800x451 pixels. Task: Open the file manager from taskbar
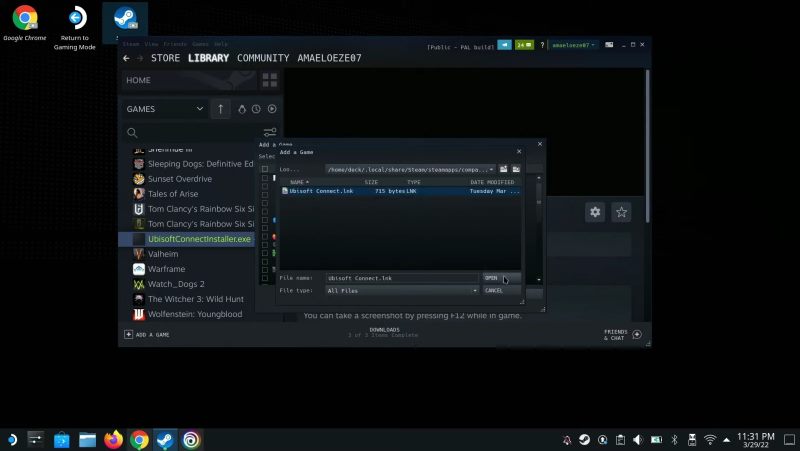(87, 440)
